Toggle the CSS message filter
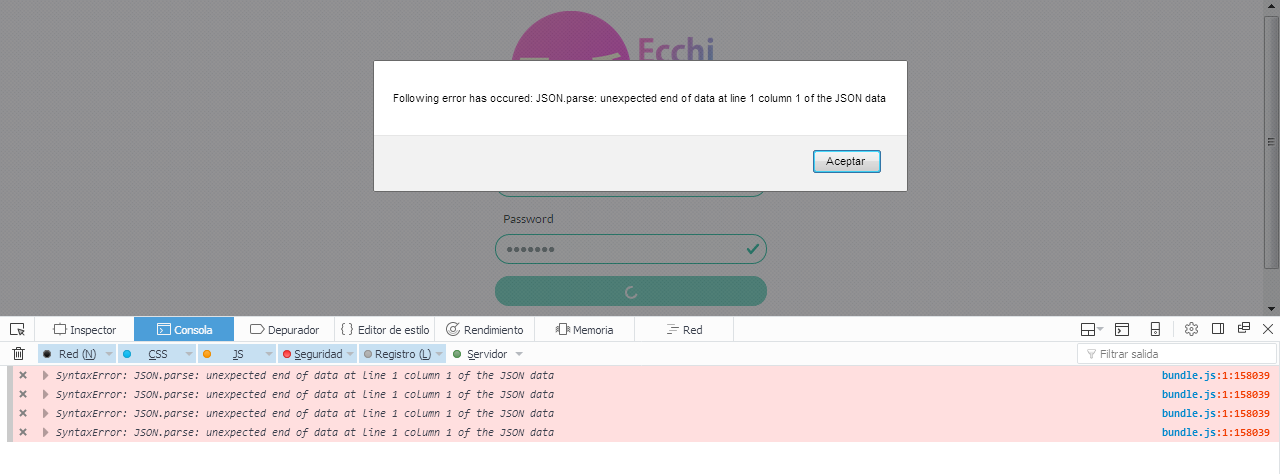Screen dimensions: 1280x474 (149, 354)
